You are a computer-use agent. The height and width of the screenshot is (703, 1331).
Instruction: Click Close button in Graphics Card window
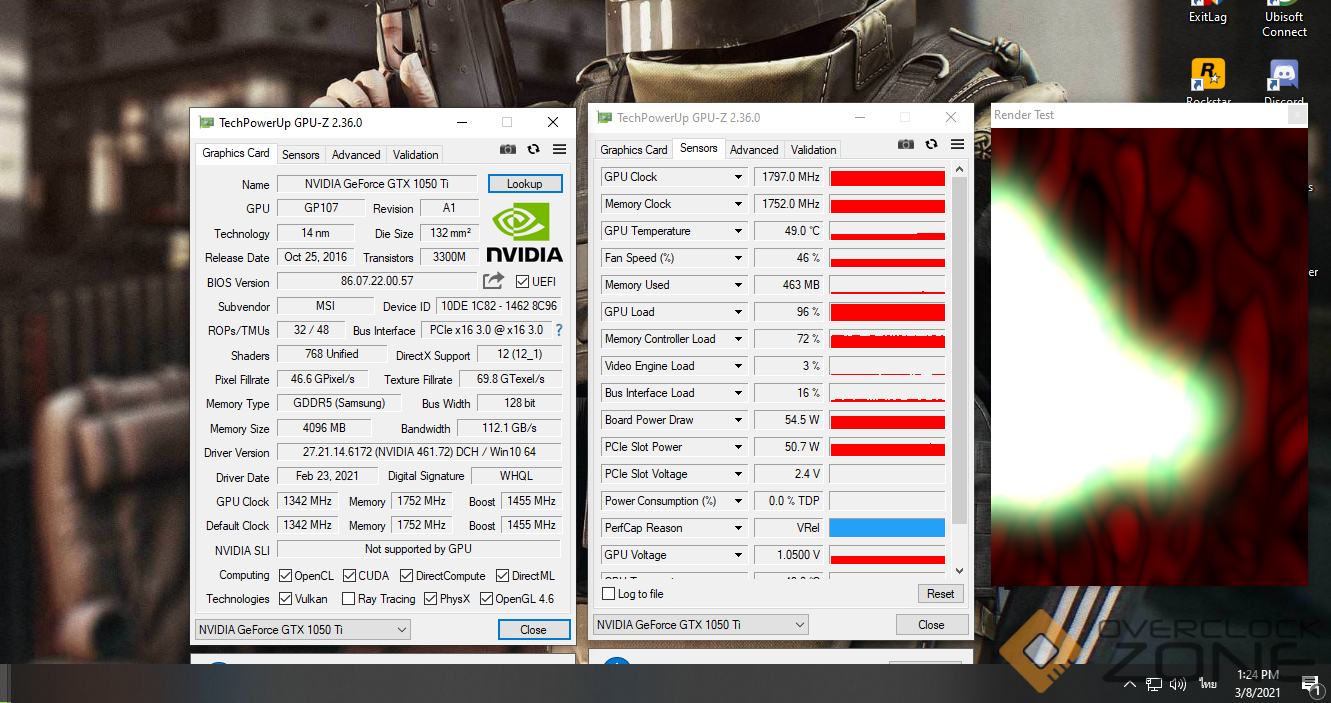coord(534,630)
